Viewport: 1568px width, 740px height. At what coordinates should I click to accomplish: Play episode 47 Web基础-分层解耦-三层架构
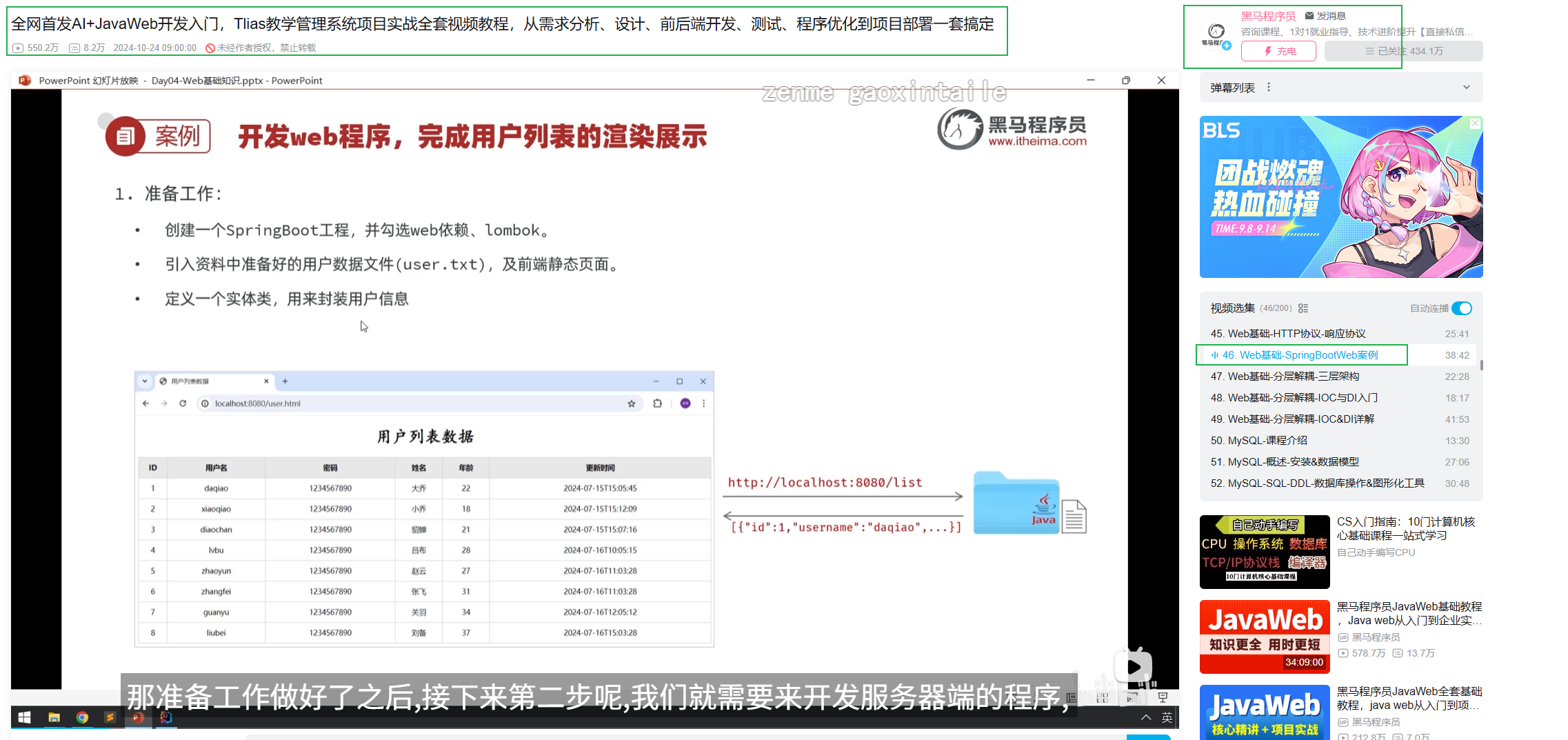click(1340, 377)
